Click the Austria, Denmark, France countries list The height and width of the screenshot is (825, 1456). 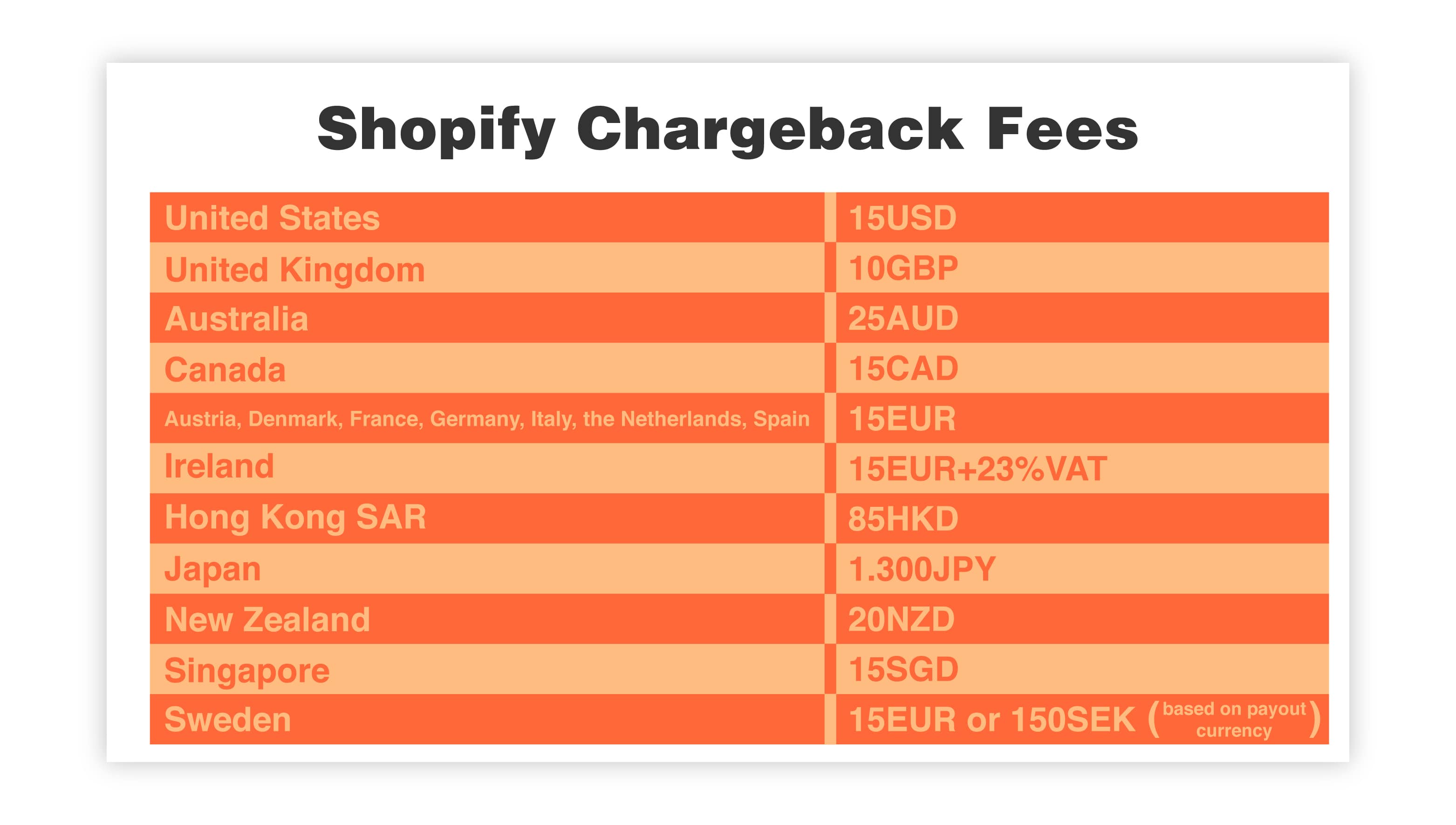coord(487,419)
